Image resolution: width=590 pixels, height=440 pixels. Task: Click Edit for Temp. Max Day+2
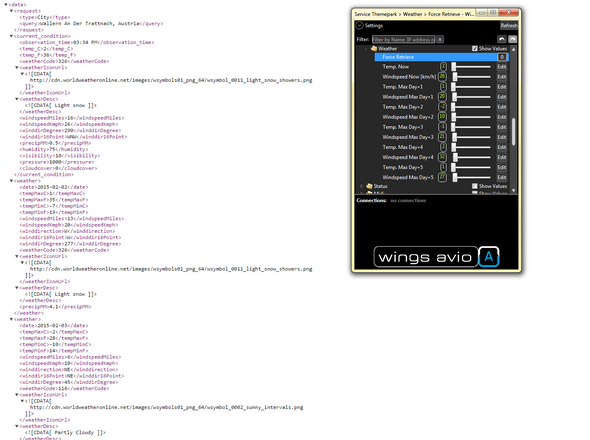[502, 107]
